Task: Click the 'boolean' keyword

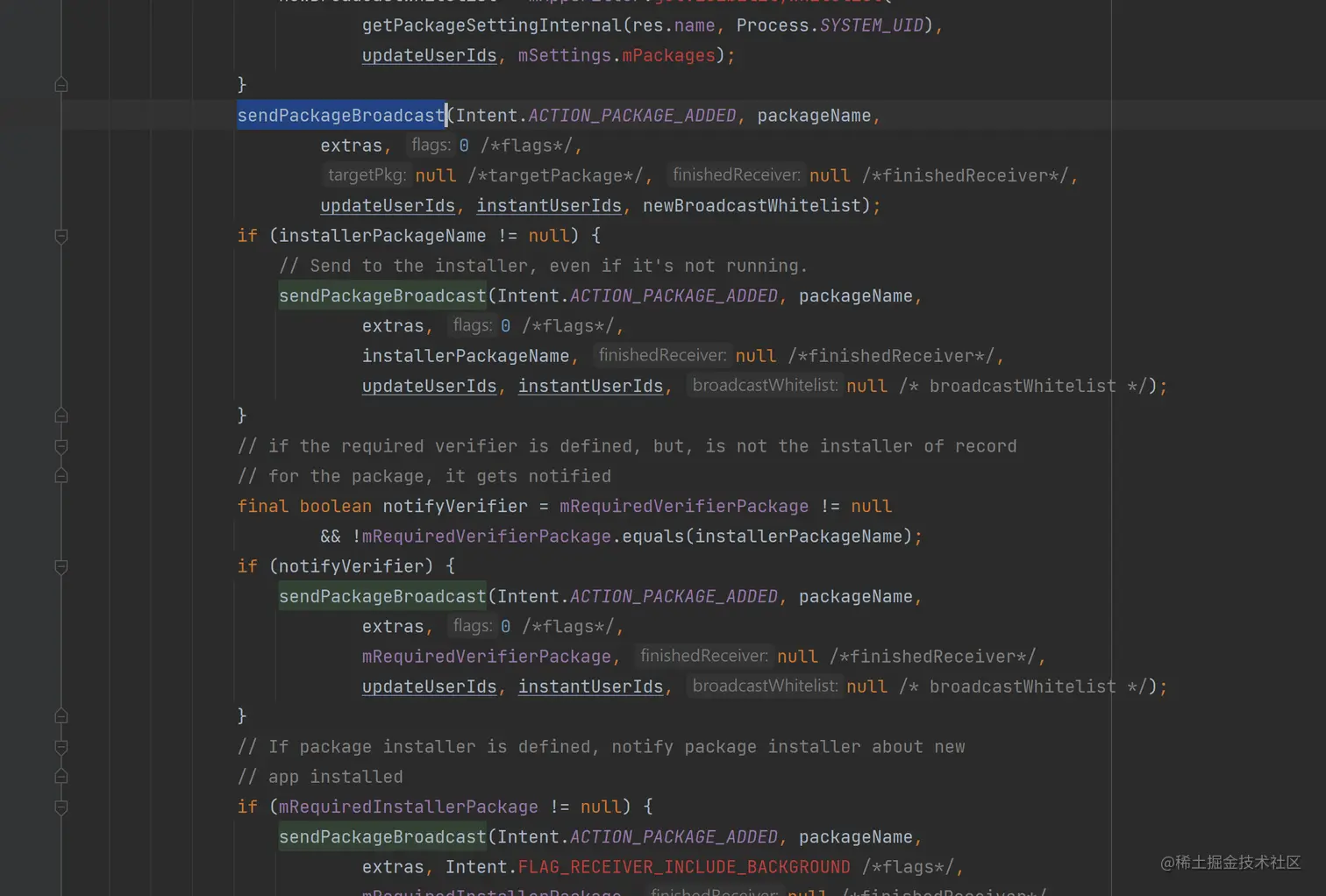Action: coord(335,506)
